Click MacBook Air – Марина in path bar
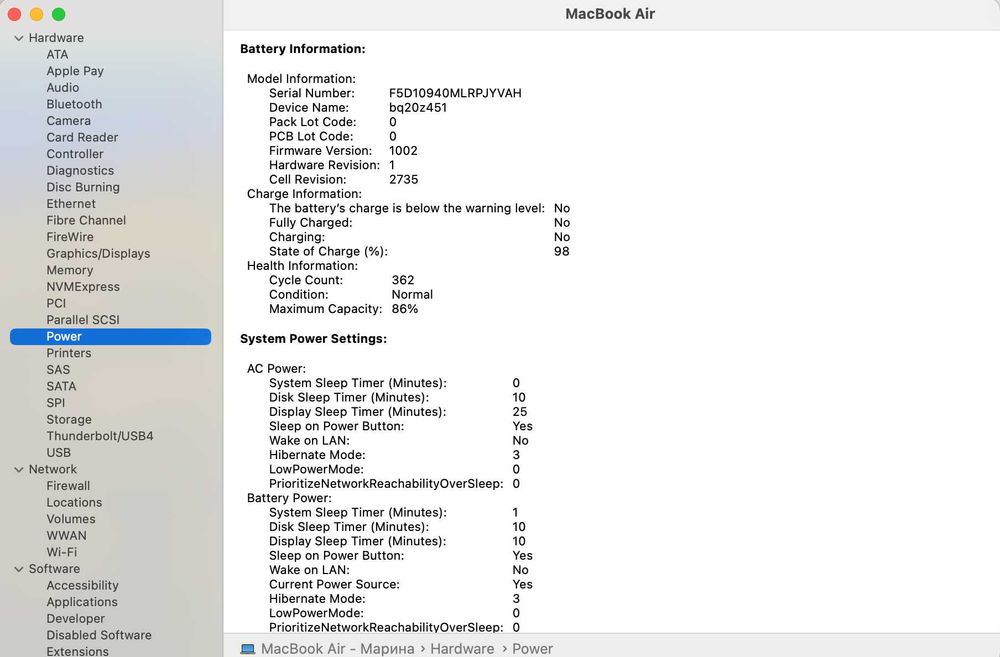The image size is (1000, 657). (x=337, y=649)
